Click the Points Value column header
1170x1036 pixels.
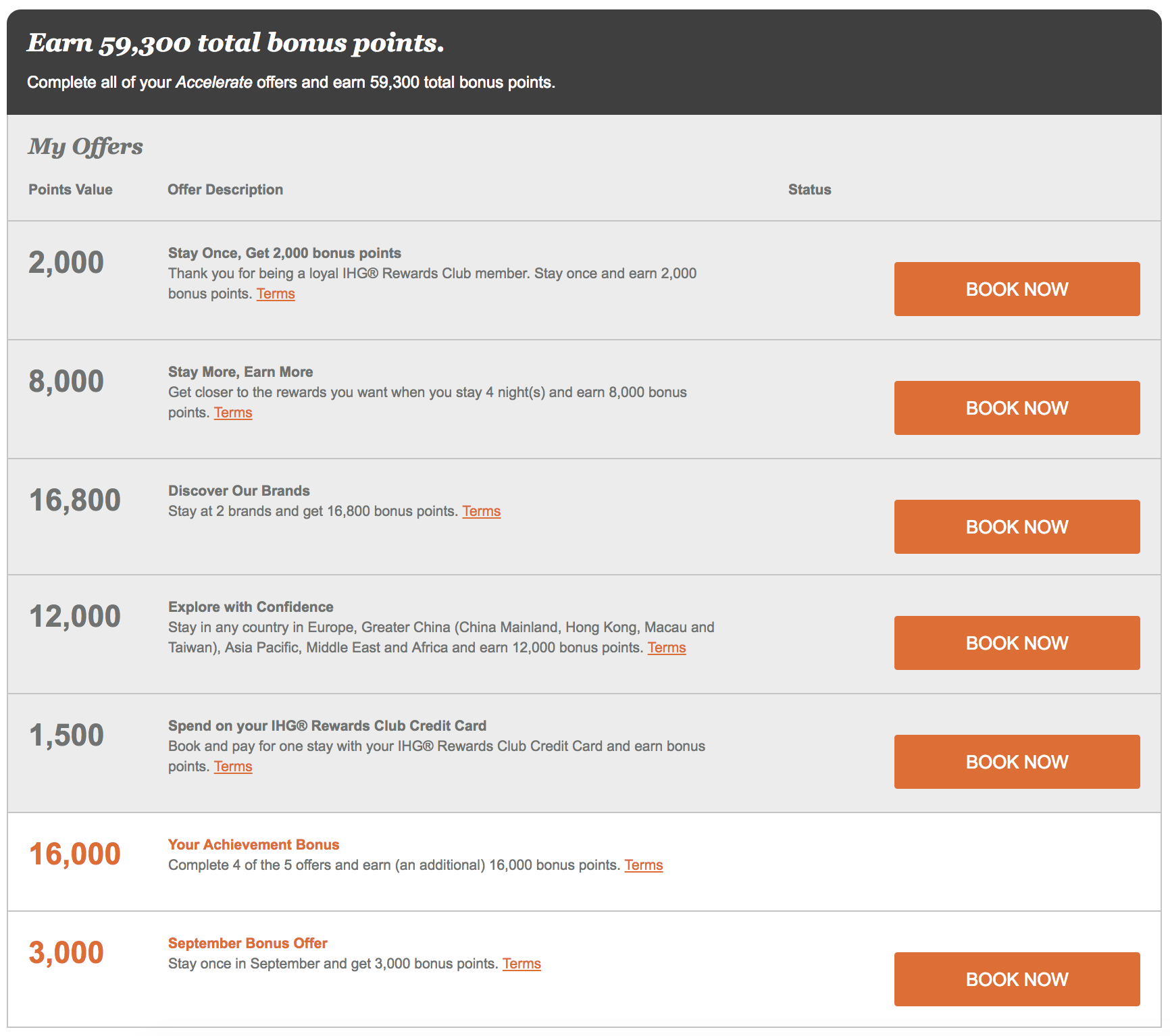(x=70, y=190)
